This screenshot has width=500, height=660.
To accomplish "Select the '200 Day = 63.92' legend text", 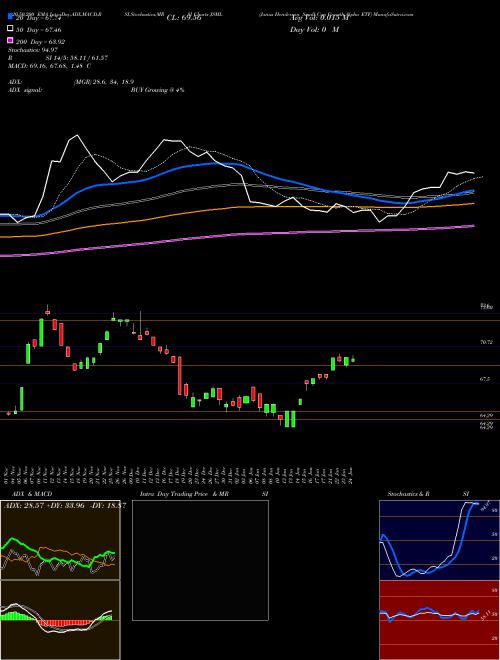I will [41, 42].
